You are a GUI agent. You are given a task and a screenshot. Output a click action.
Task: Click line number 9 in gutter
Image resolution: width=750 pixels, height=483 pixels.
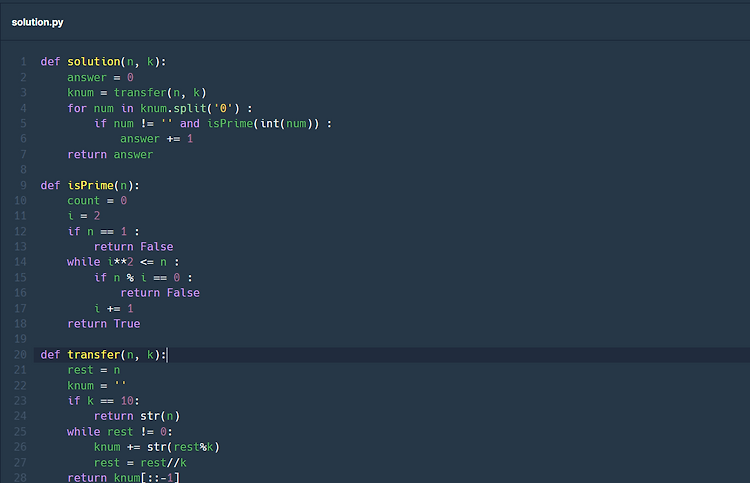click(x=23, y=185)
